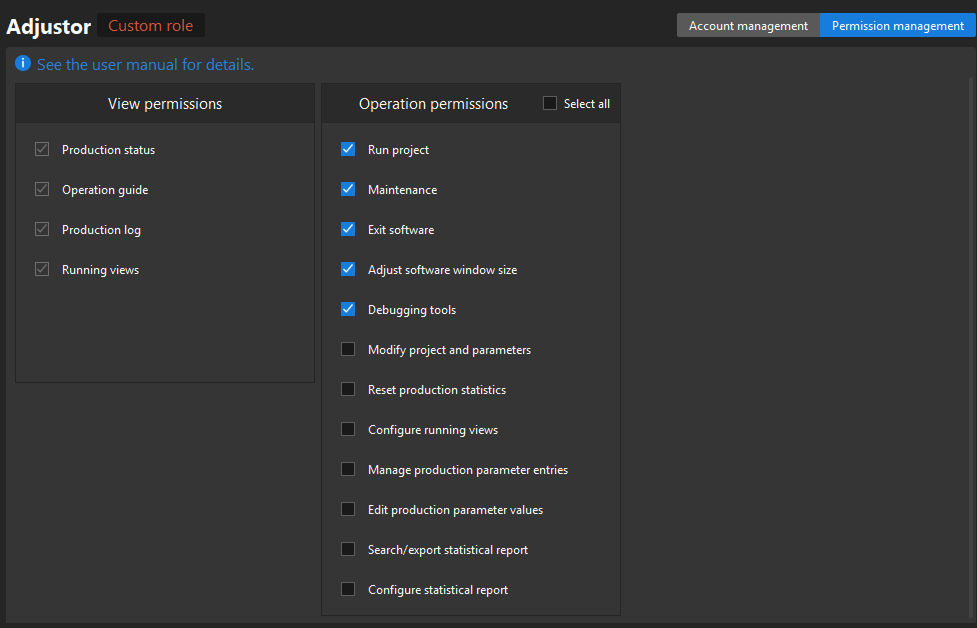Click the Custom role label
This screenshot has width=977, height=628.
pos(151,26)
